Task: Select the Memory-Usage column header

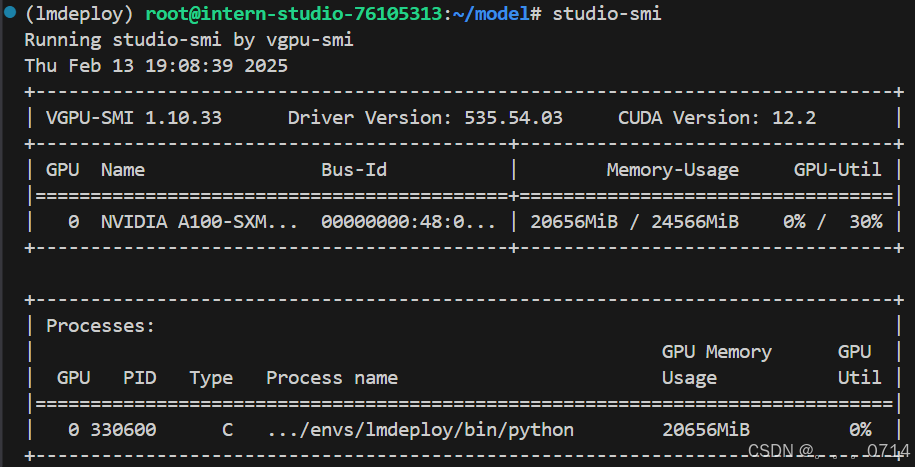Action: tap(673, 170)
